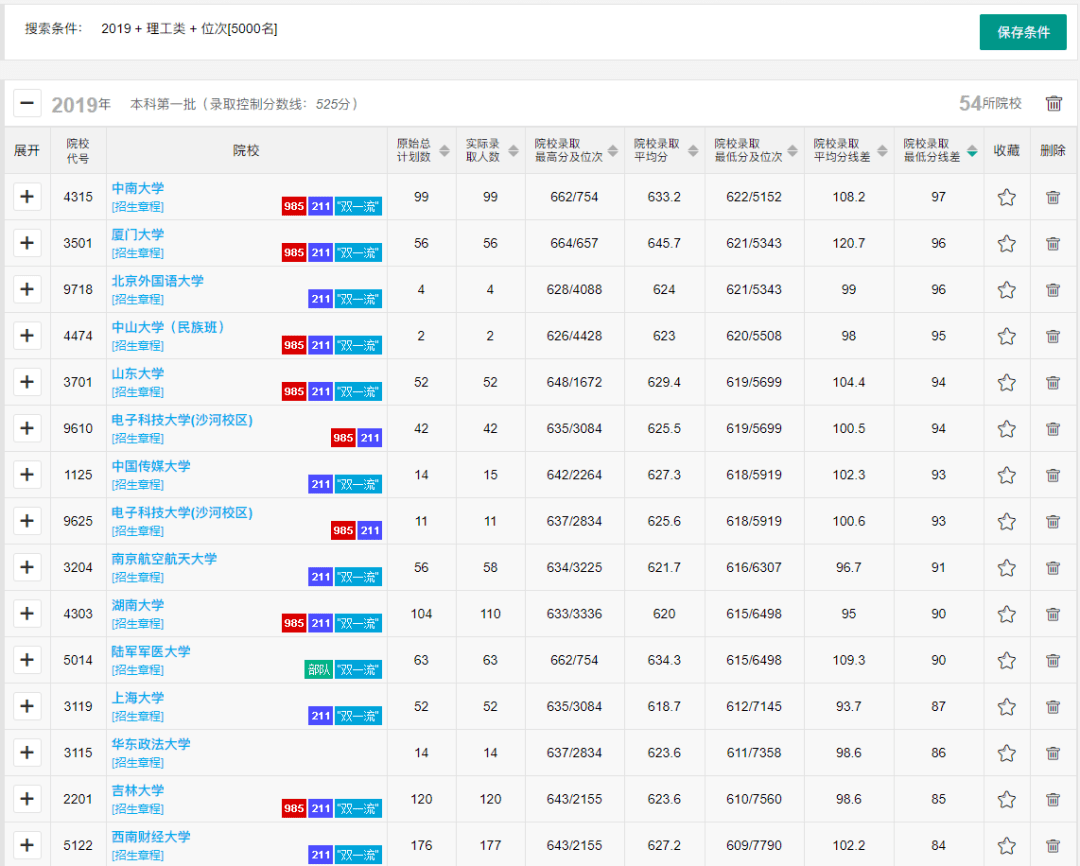Expand the 上海大学 row
The width and height of the screenshot is (1080, 866).
[x=27, y=706]
